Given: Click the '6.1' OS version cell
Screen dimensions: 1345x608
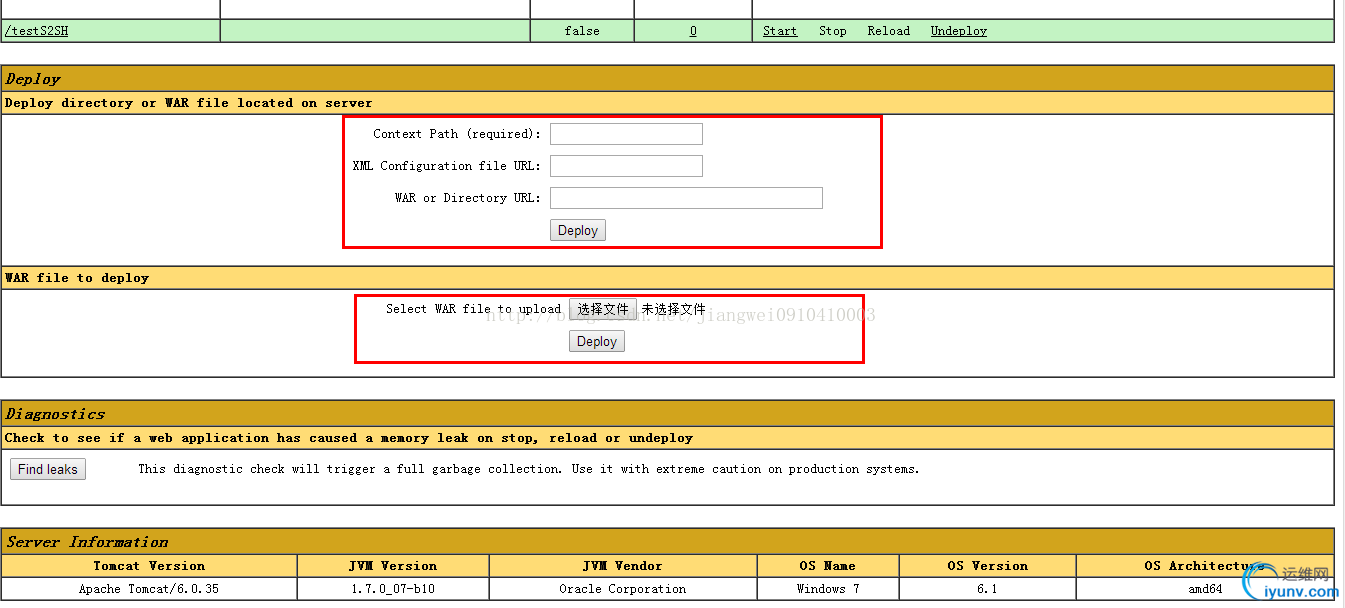Looking at the screenshot, I should click(x=988, y=589).
